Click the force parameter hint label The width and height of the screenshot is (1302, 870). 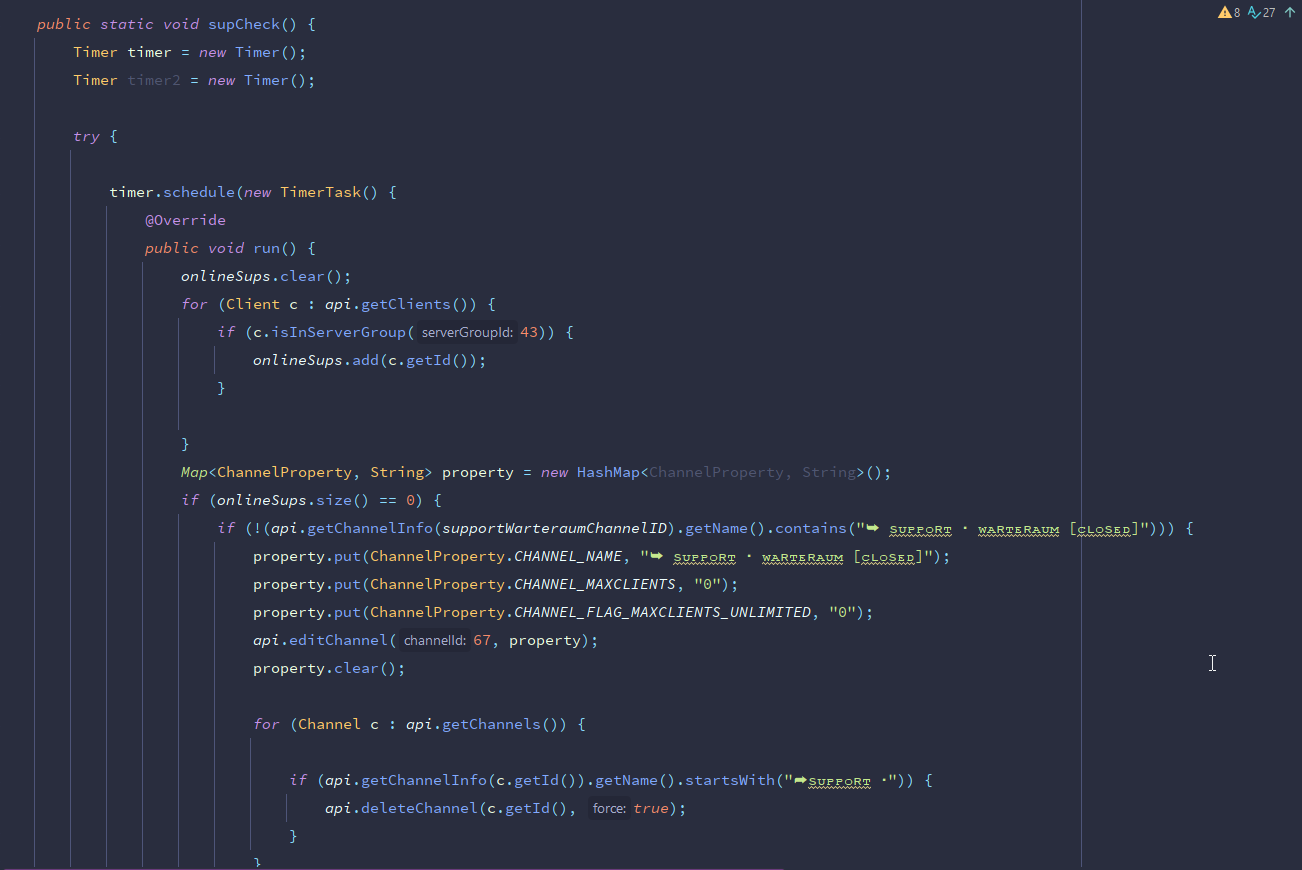[609, 808]
